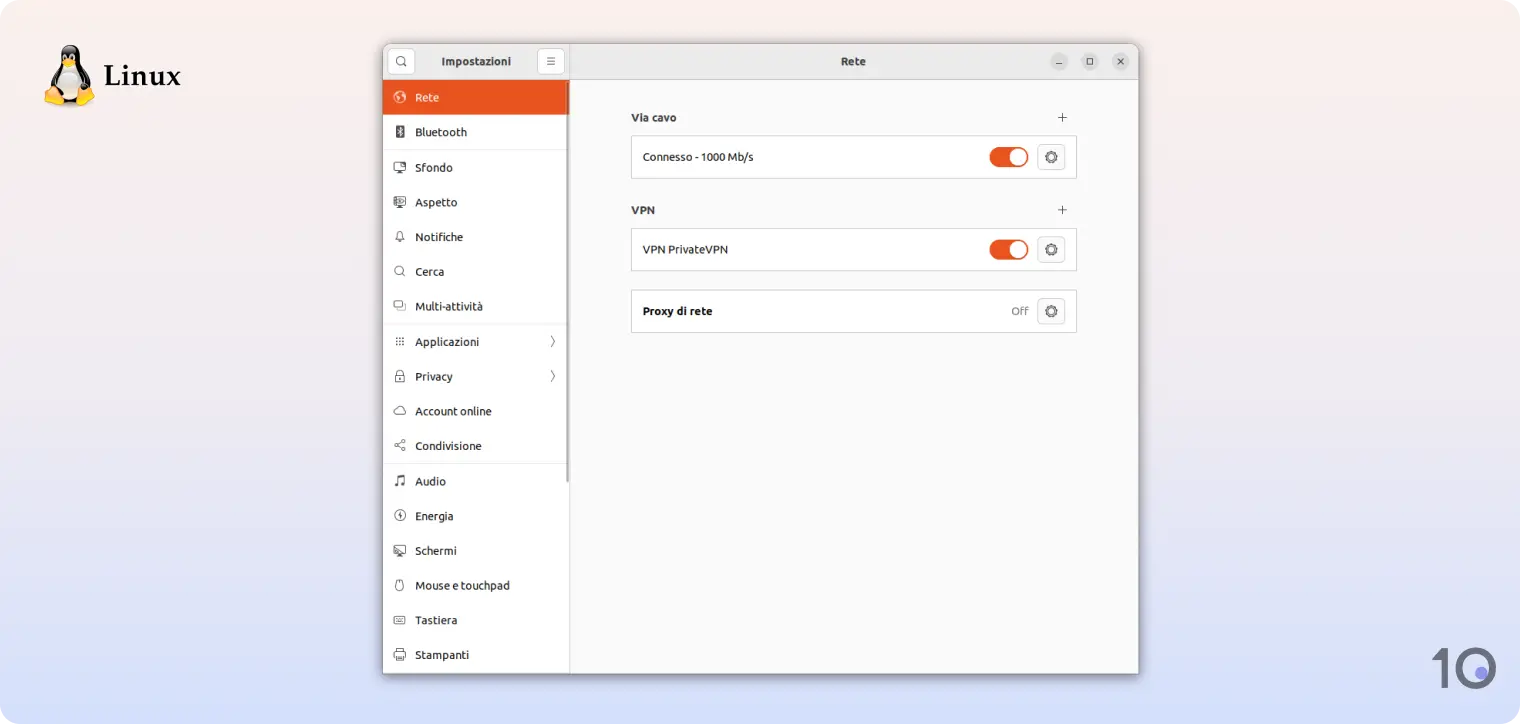Click the Stampanti printer icon
Viewport: 1520px width, 724px height.
pyautogui.click(x=400, y=655)
